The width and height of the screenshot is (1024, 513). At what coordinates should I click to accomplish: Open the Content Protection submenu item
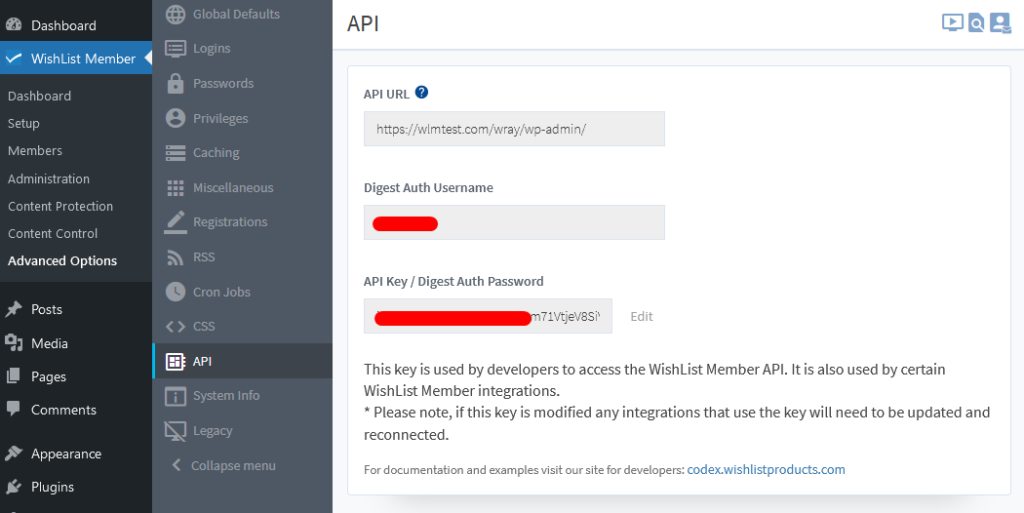pyautogui.click(x=60, y=206)
